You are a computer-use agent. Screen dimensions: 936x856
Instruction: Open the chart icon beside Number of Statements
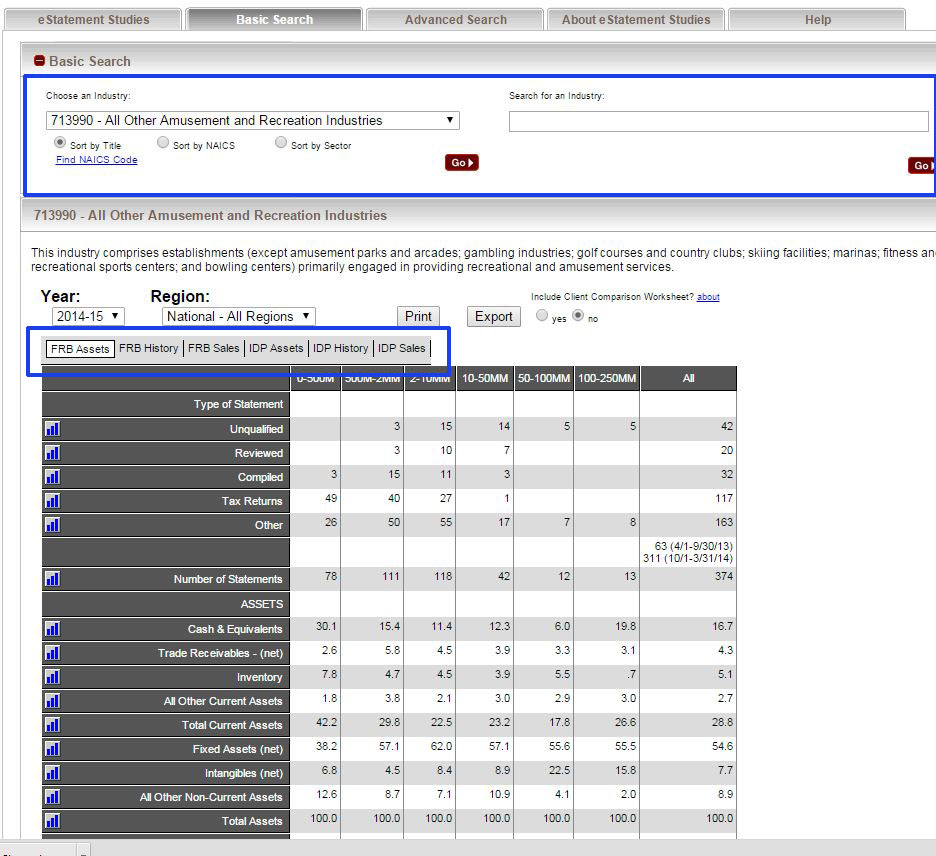(50, 578)
